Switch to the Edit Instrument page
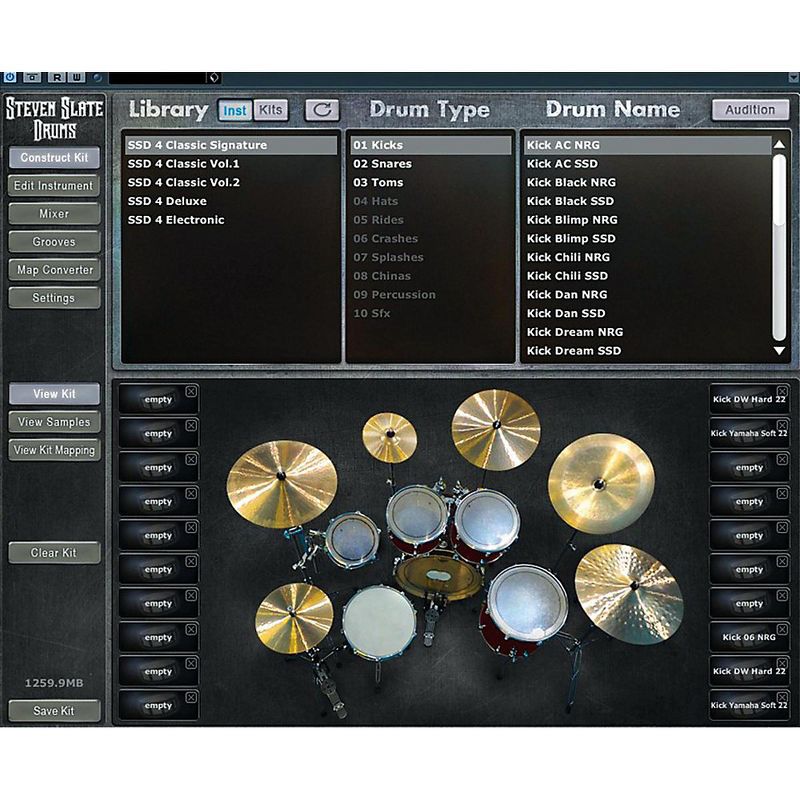 54,186
